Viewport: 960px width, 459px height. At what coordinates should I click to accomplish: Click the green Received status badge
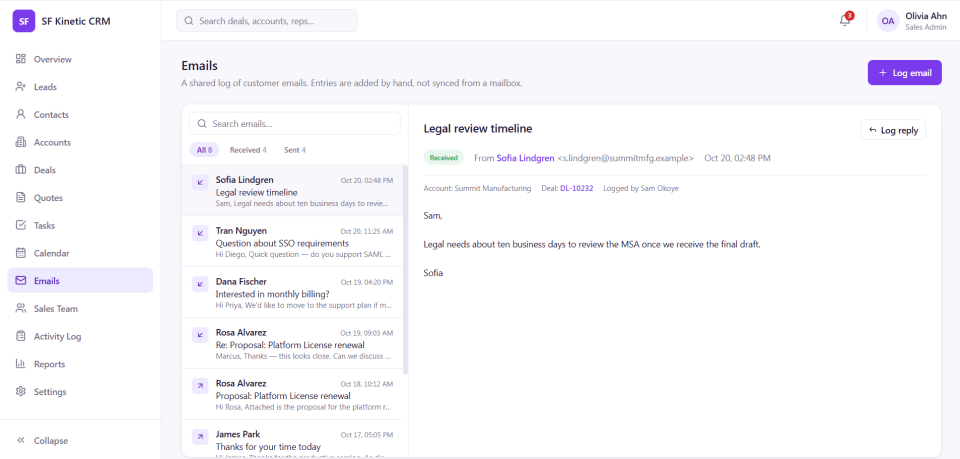click(x=444, y=158)
